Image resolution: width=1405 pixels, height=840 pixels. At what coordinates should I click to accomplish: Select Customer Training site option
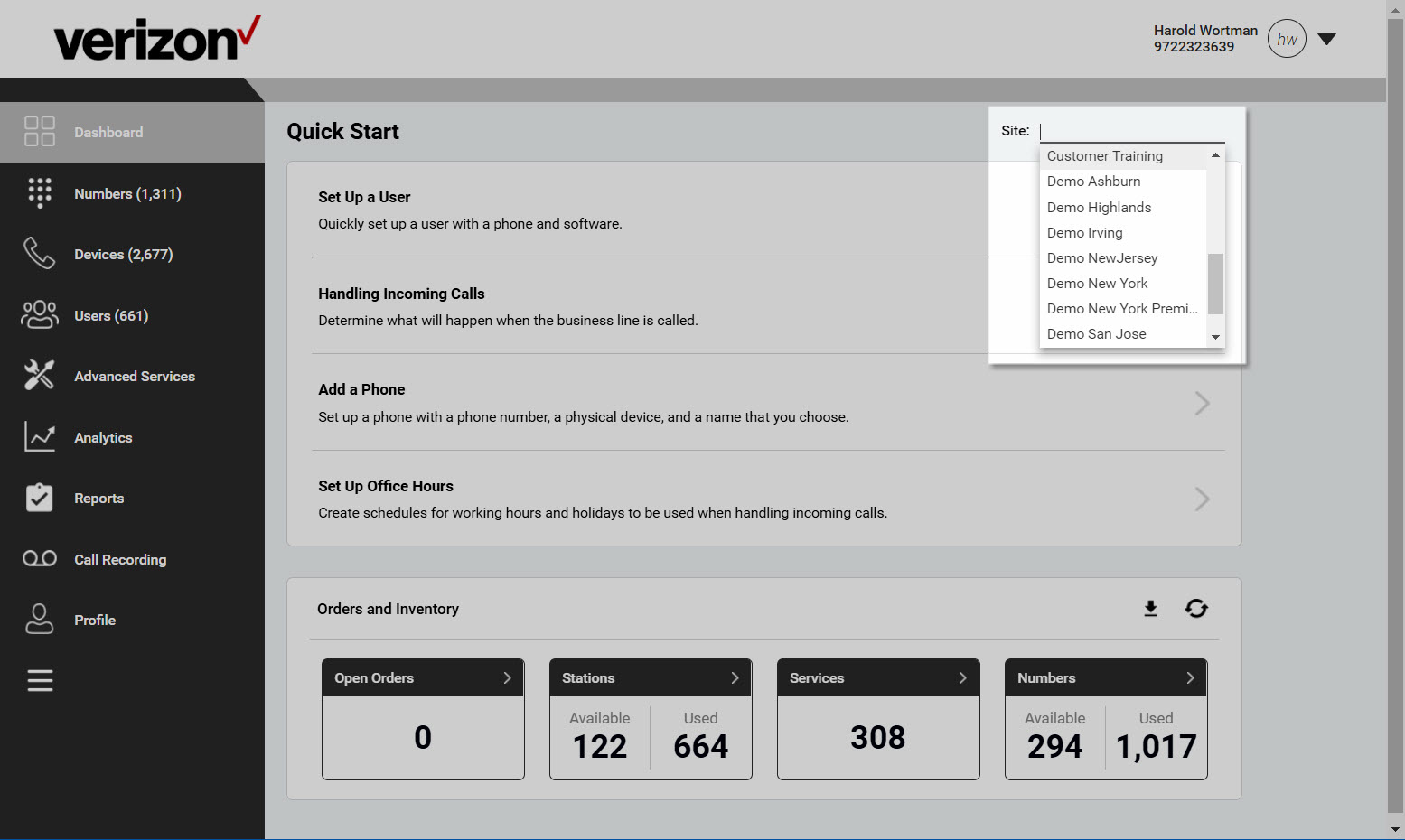[1123, 155]
